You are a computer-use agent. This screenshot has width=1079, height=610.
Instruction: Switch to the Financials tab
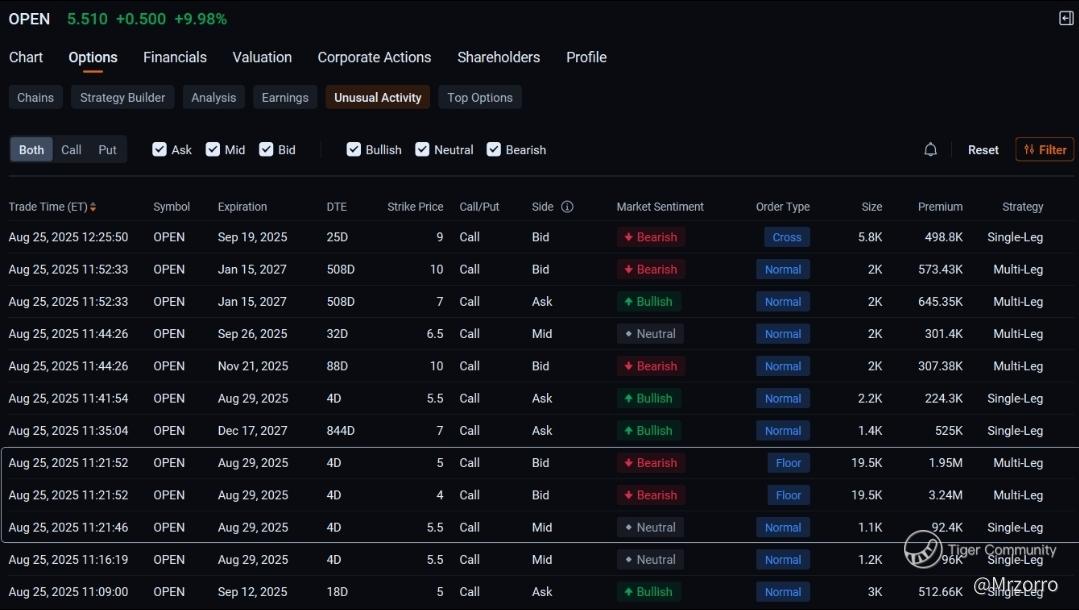click(x=175, y=57)
